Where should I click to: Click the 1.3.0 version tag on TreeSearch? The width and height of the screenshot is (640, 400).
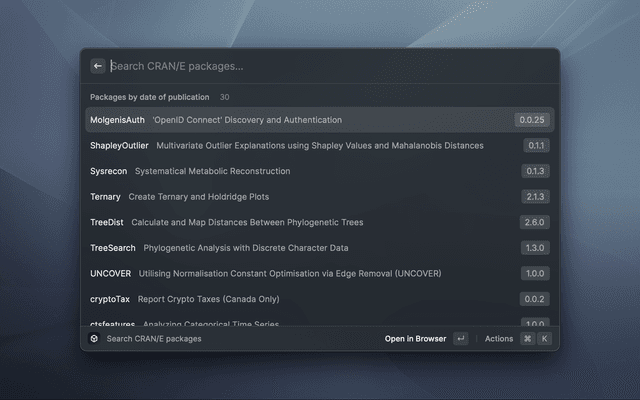pyautogui.click(x=534, y=247)
